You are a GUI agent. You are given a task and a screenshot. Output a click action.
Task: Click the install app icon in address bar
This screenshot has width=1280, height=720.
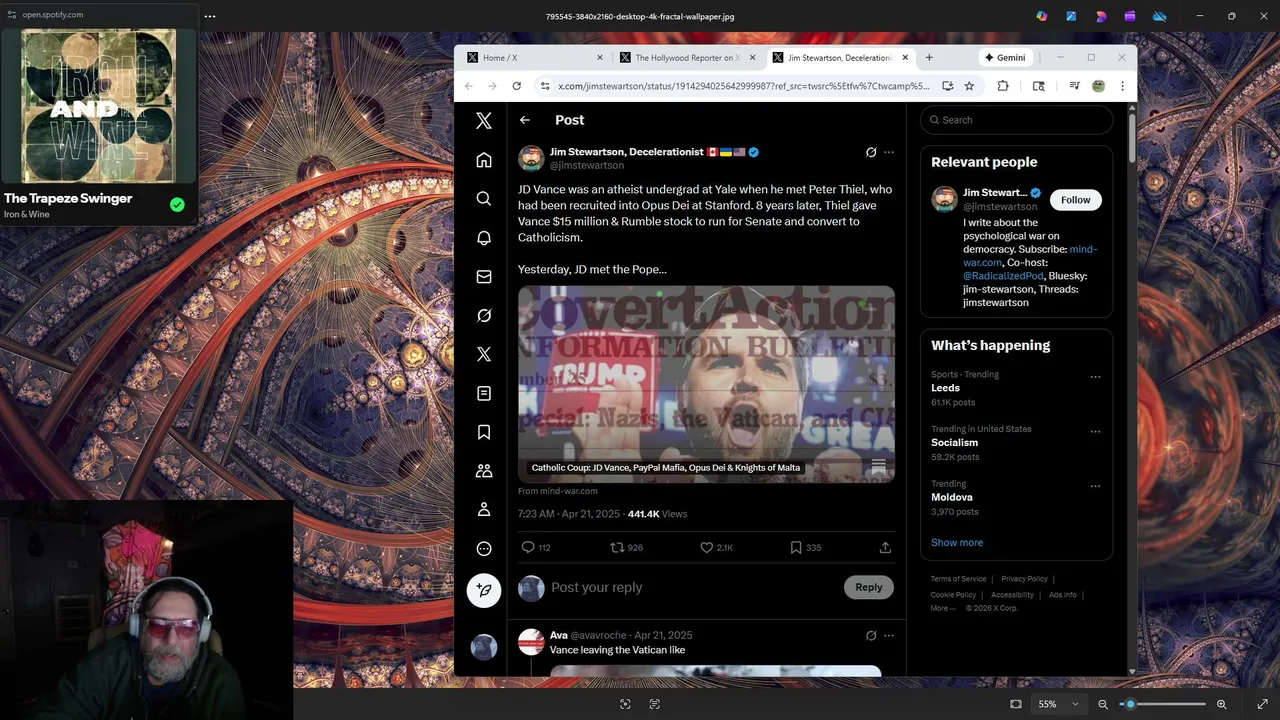tap(947, 86)
